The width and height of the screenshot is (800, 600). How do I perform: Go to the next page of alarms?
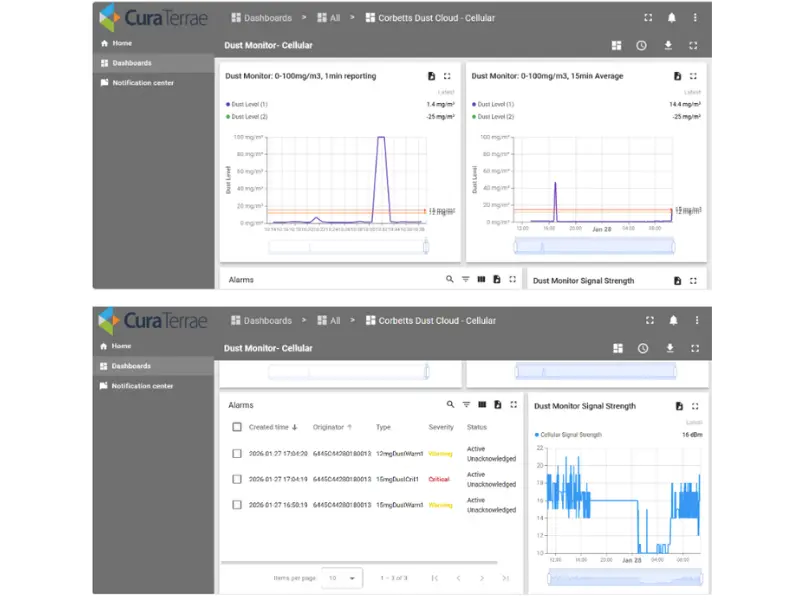482,578
